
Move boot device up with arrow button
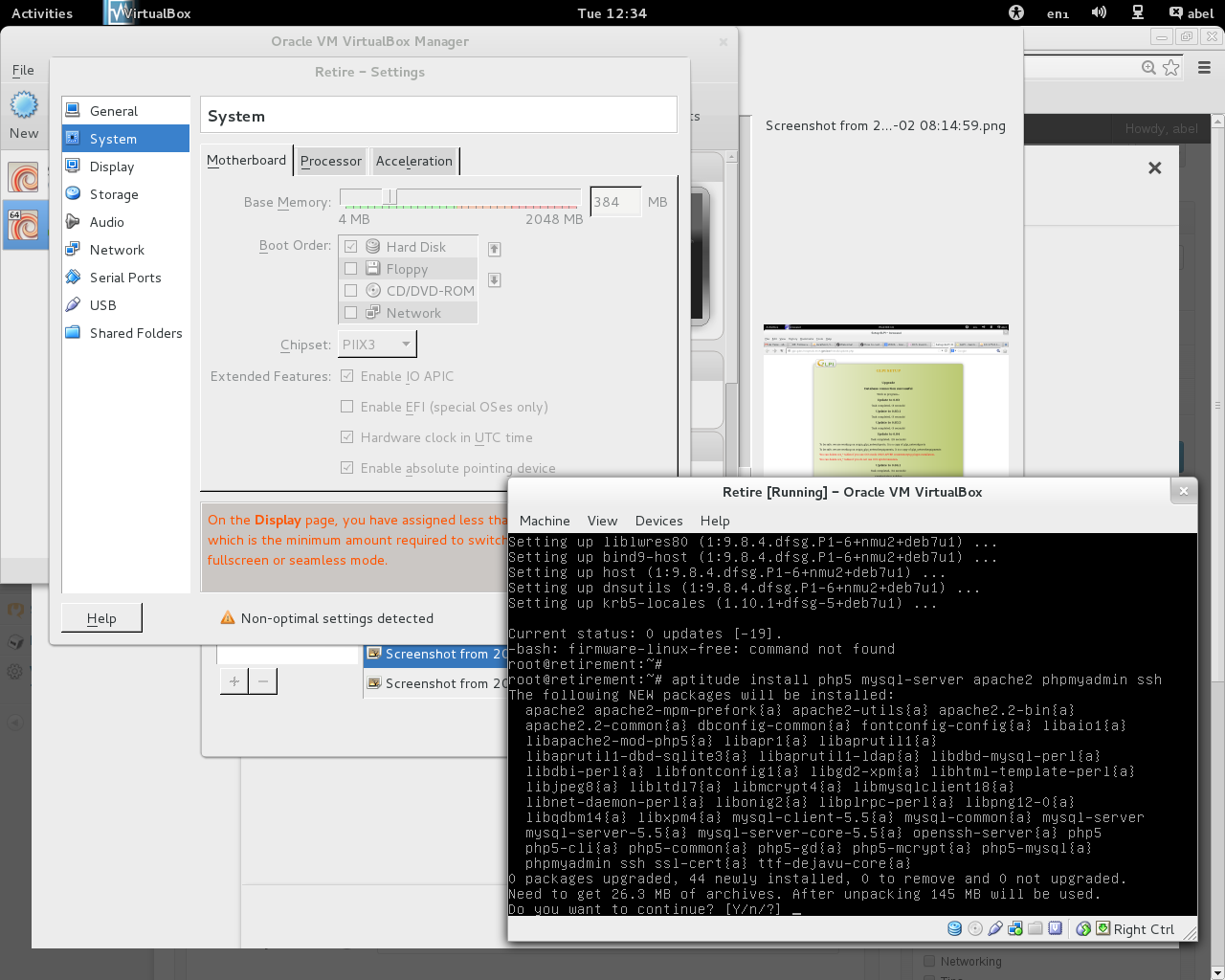click(495, 249)
